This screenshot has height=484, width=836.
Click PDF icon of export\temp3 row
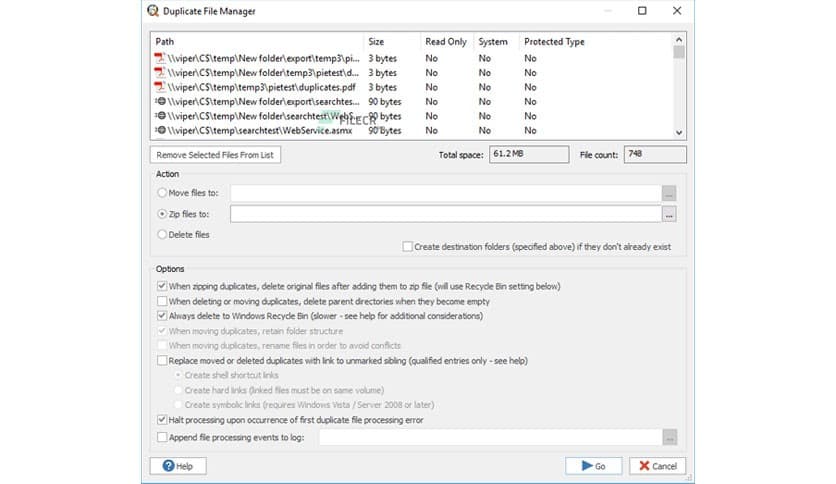(x=159, y=58)
